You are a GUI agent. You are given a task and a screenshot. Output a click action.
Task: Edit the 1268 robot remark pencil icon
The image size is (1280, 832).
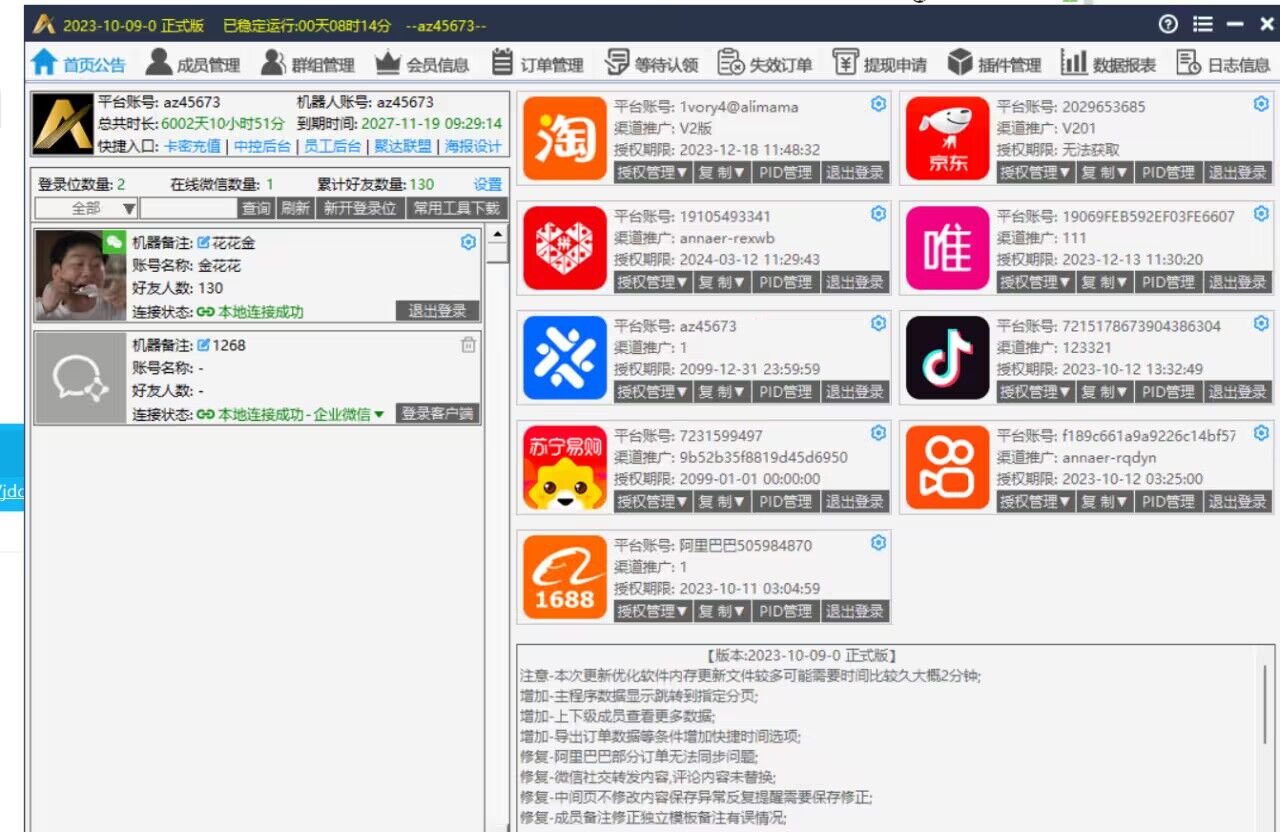point(204,345)
